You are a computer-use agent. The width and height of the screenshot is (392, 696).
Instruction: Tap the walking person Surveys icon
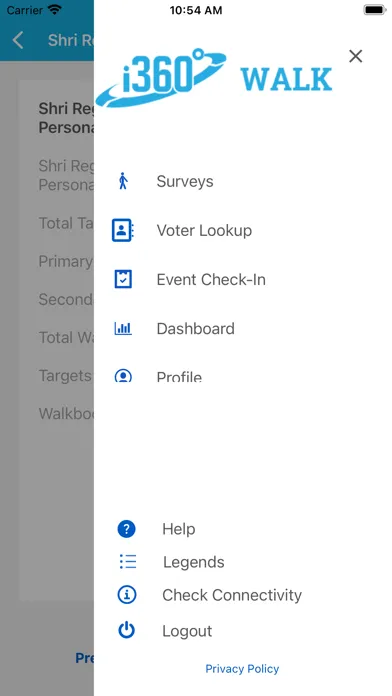point(123,181)
